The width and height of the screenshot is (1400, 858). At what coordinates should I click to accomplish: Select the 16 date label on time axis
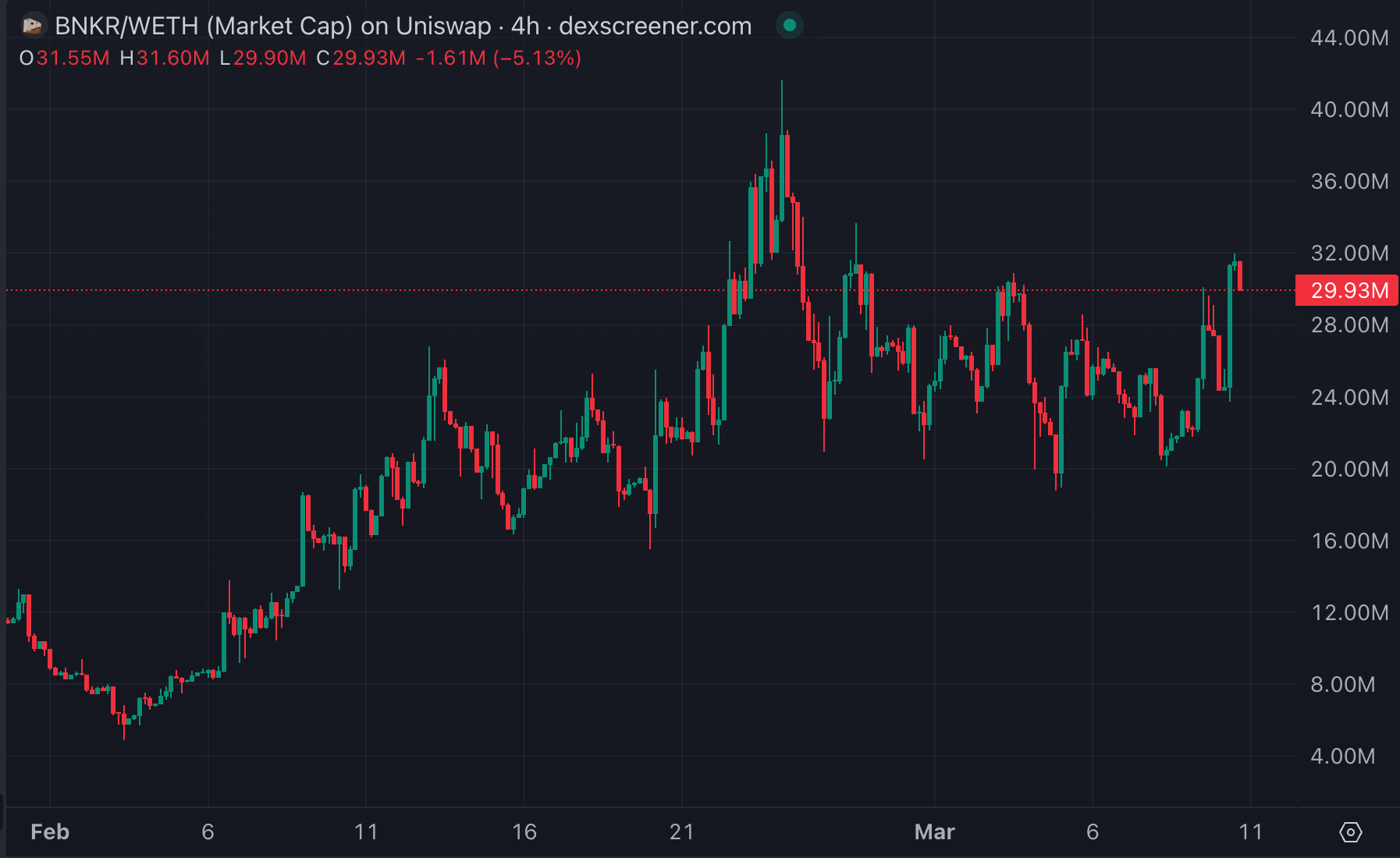coord(524,832)
